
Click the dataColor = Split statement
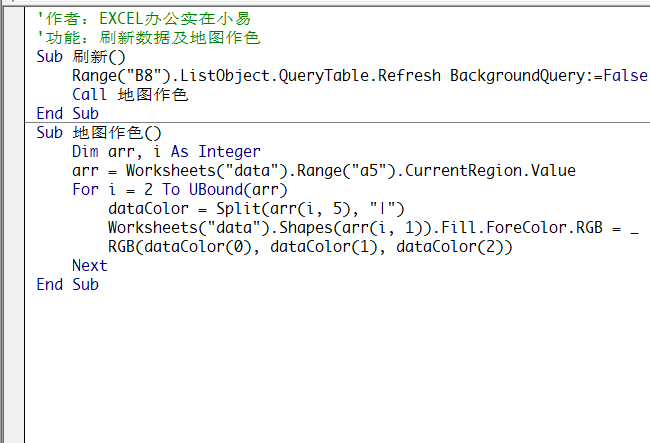[x=256, y=209]
